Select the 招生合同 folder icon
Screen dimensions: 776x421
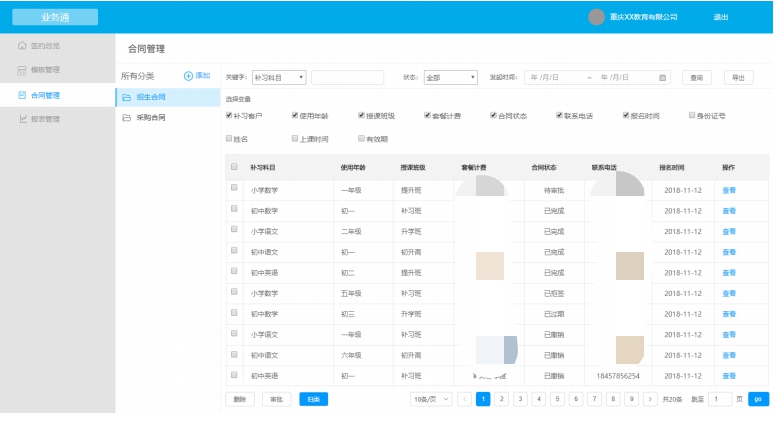[126, 97]
